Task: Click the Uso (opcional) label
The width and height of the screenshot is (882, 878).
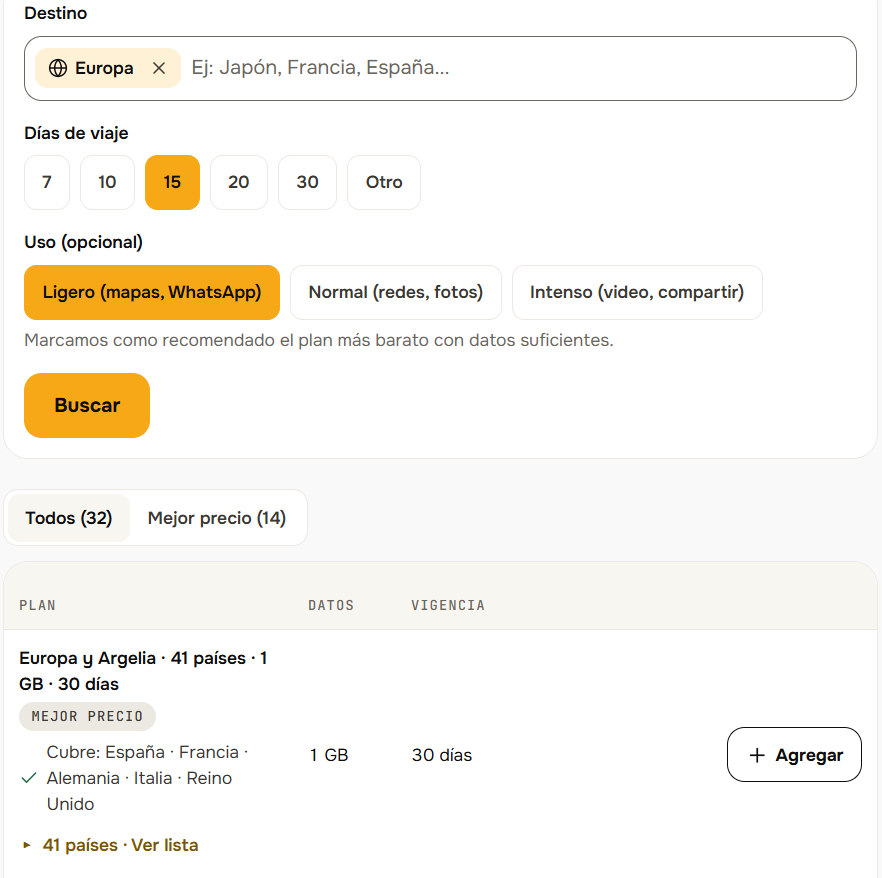Action: (83, 242)
